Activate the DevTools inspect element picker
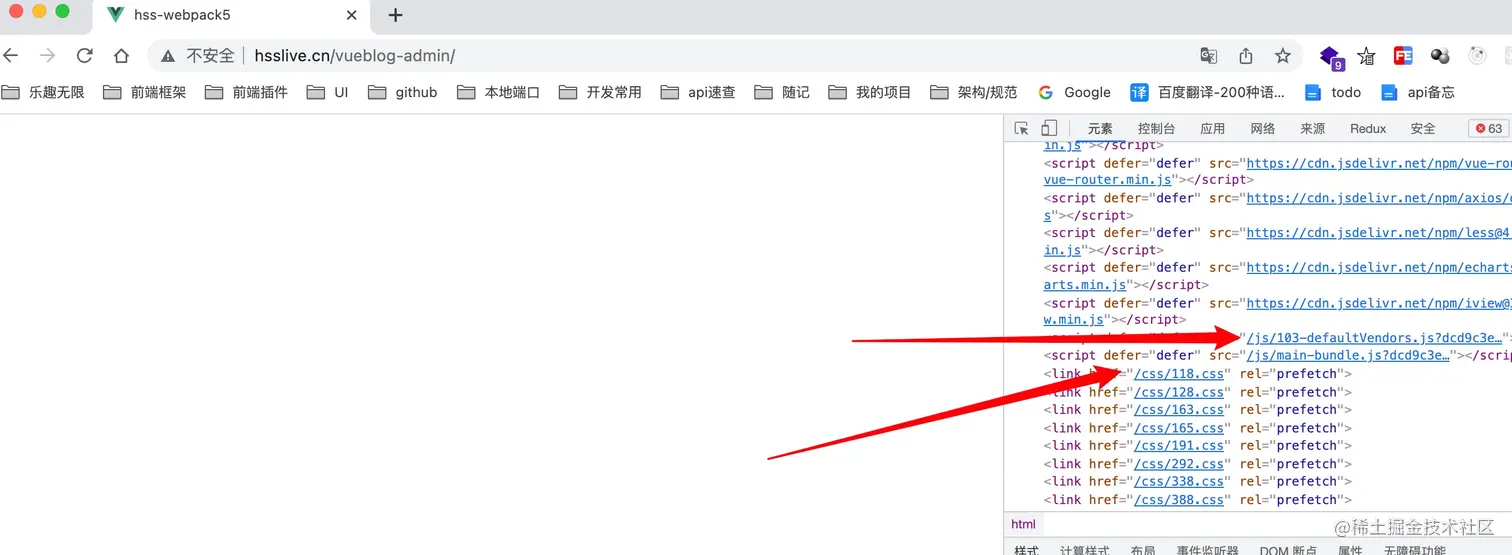 1021,128
